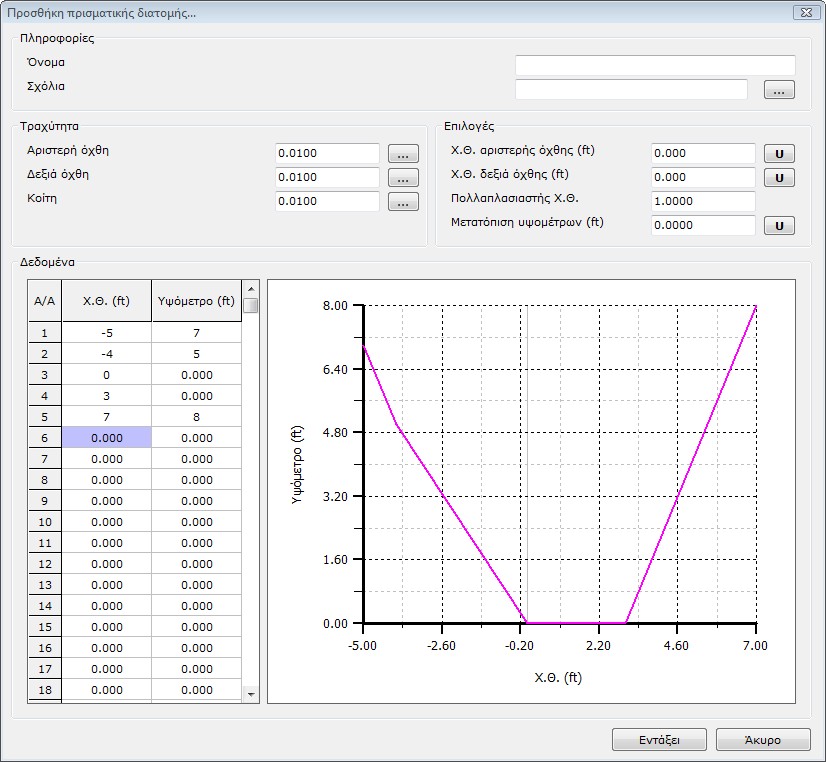The width and height of the screenshot is (826, 762).
Task: Cancel the dialog with Άκυρο
Action: [762, 740]
